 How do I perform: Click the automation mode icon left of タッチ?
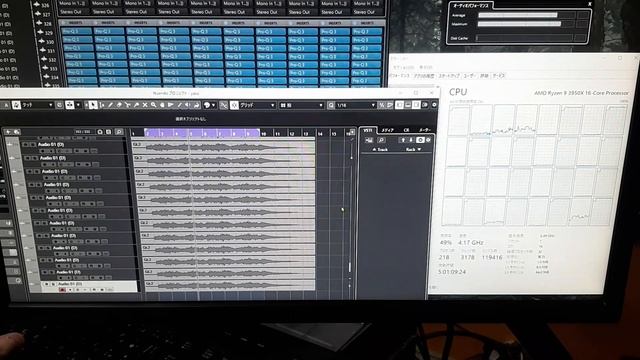coord(16,105)
